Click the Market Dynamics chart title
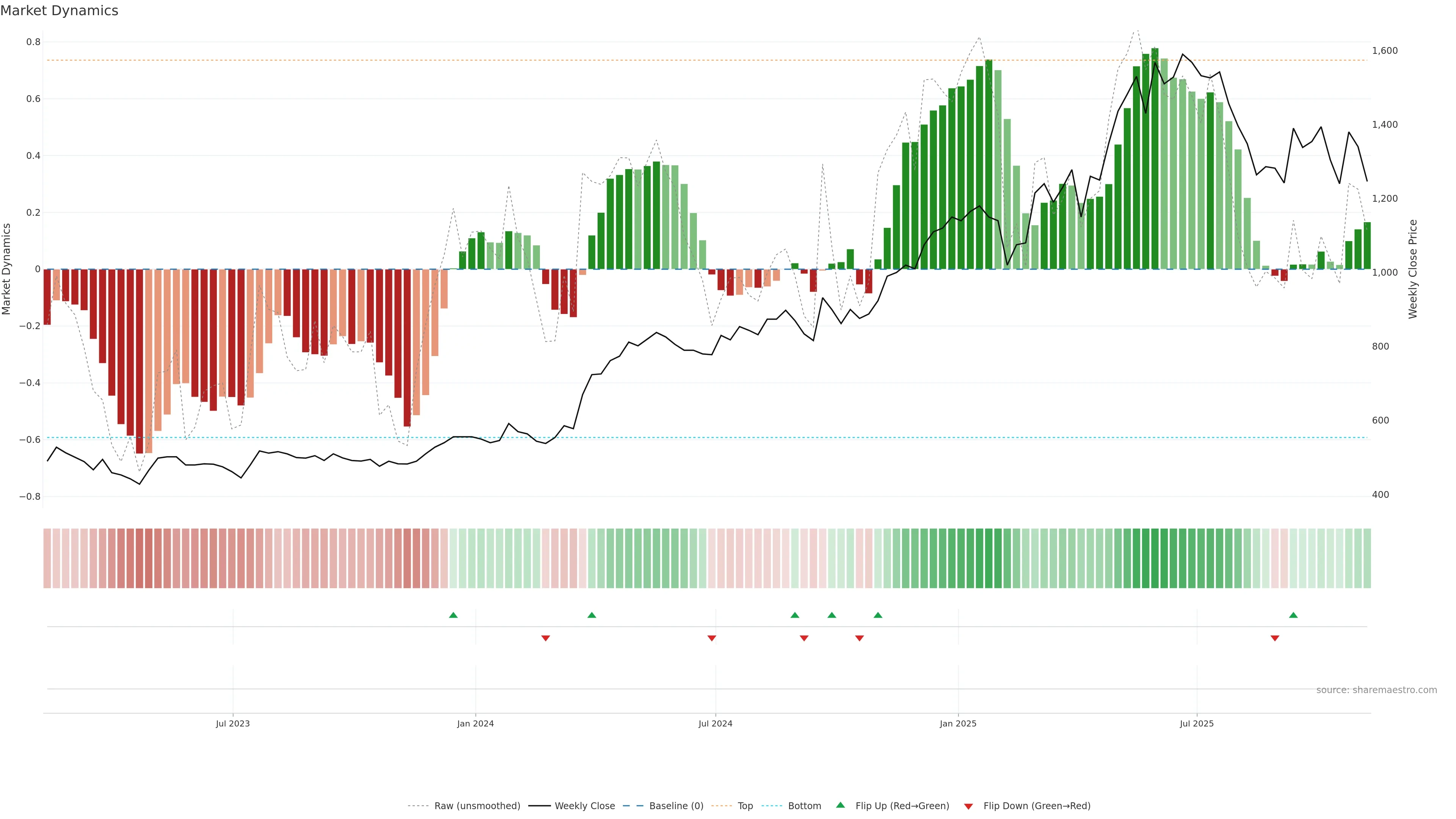1456x819 pixels. pyautogui.click(x=60, y=11)
